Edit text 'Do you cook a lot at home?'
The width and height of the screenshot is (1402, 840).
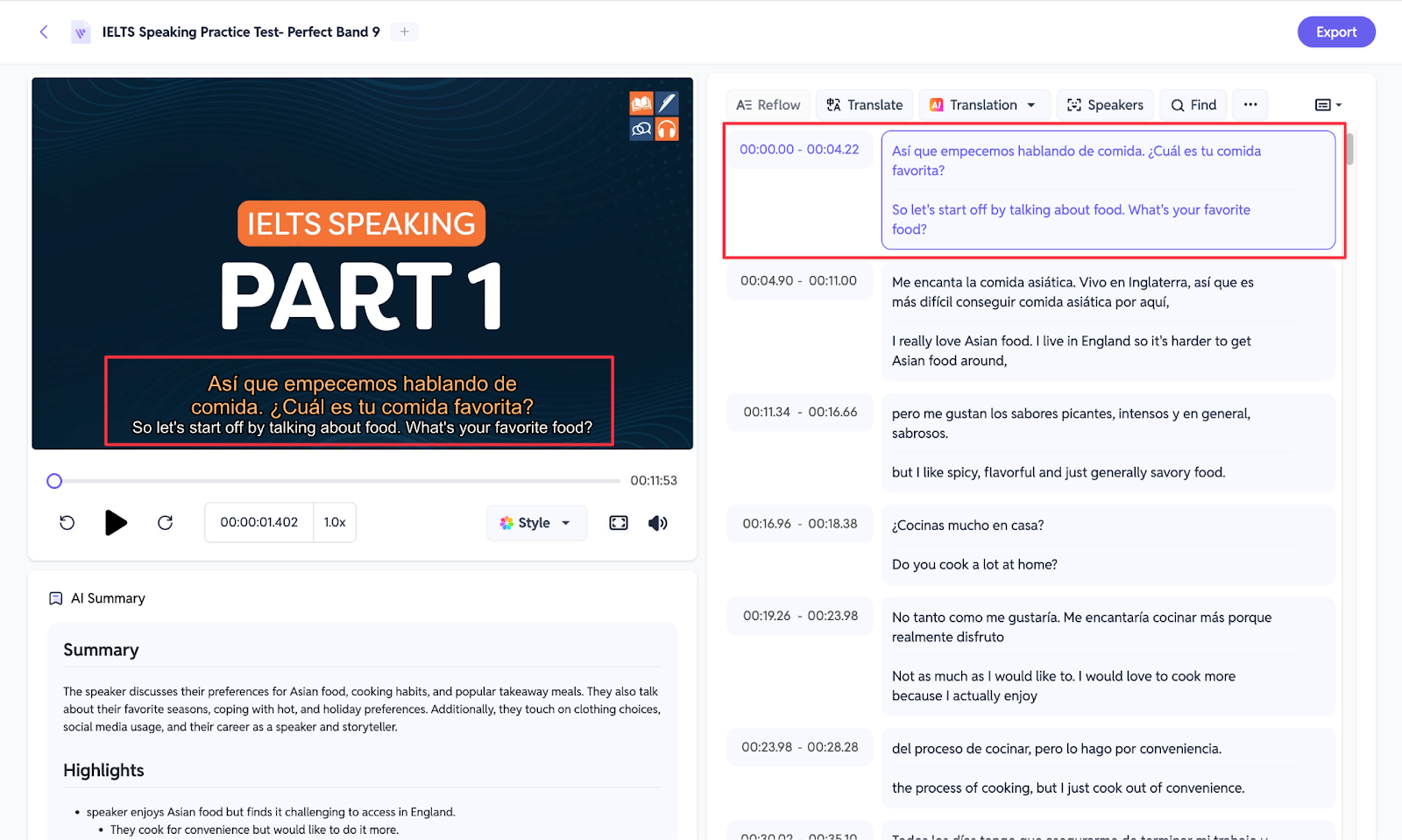click(x=974, y=565)
